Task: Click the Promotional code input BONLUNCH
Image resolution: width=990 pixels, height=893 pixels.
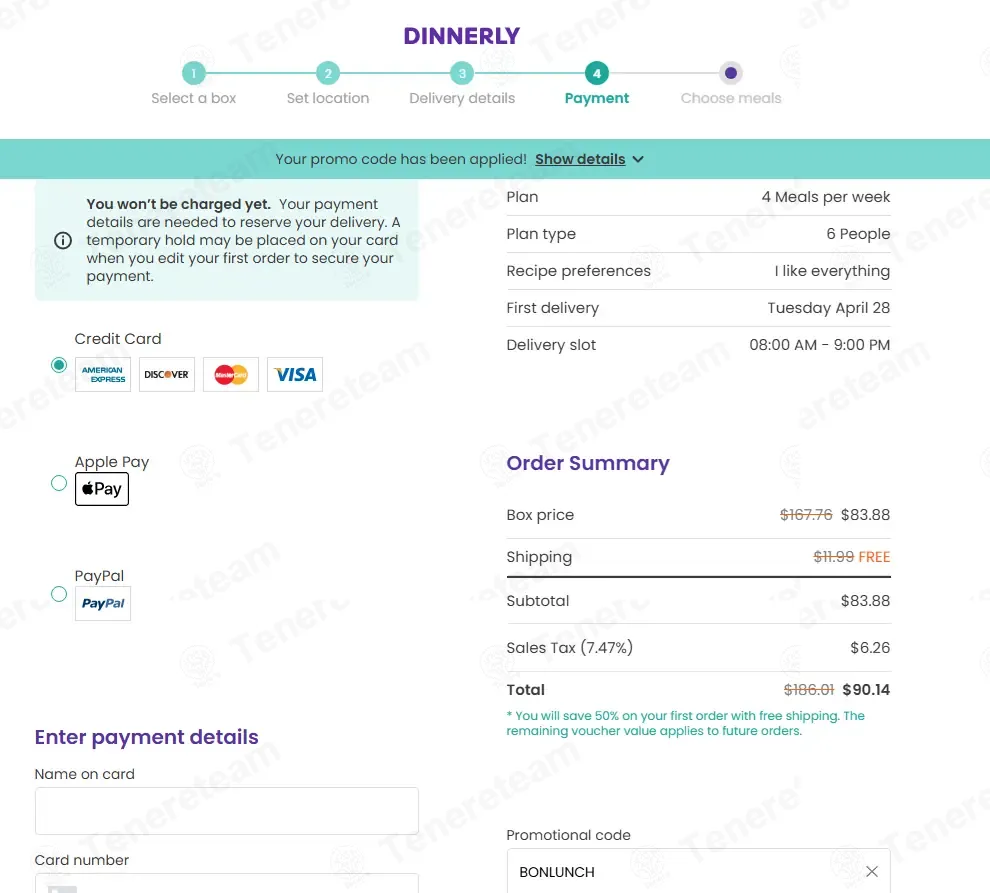Action: point(698,871)
